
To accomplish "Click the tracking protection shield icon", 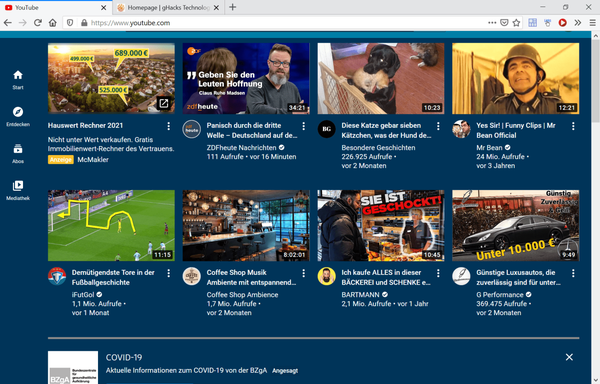I will 70,23.
